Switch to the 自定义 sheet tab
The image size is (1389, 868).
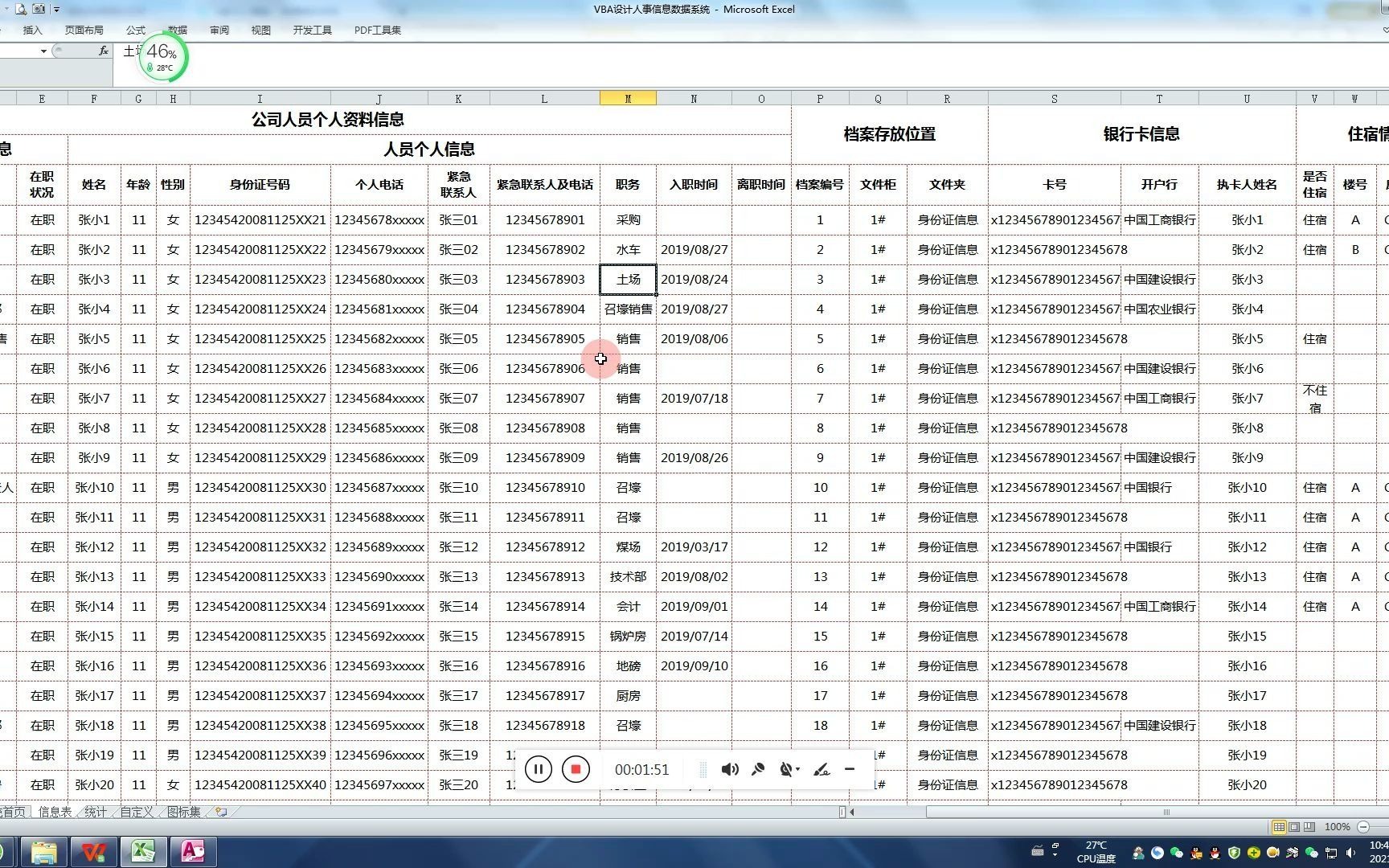tap(137, 812)
